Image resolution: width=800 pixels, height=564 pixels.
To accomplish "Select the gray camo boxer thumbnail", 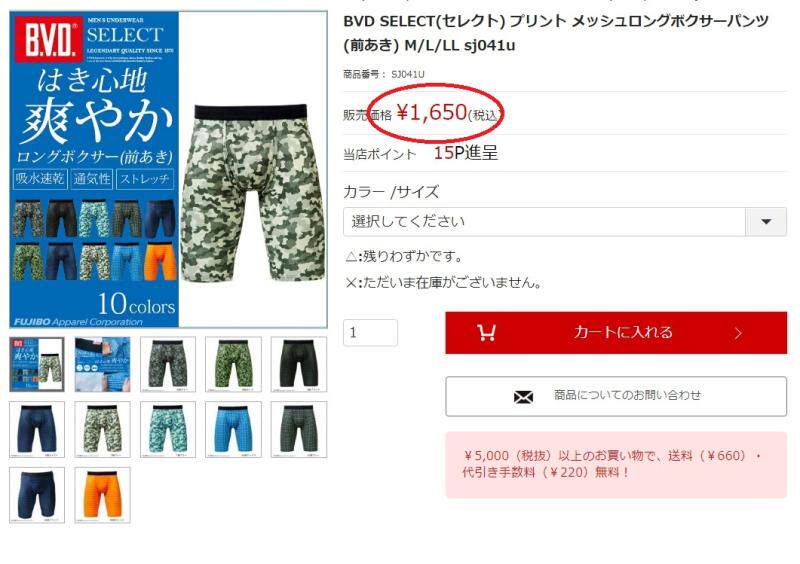I will click(168, 364).
